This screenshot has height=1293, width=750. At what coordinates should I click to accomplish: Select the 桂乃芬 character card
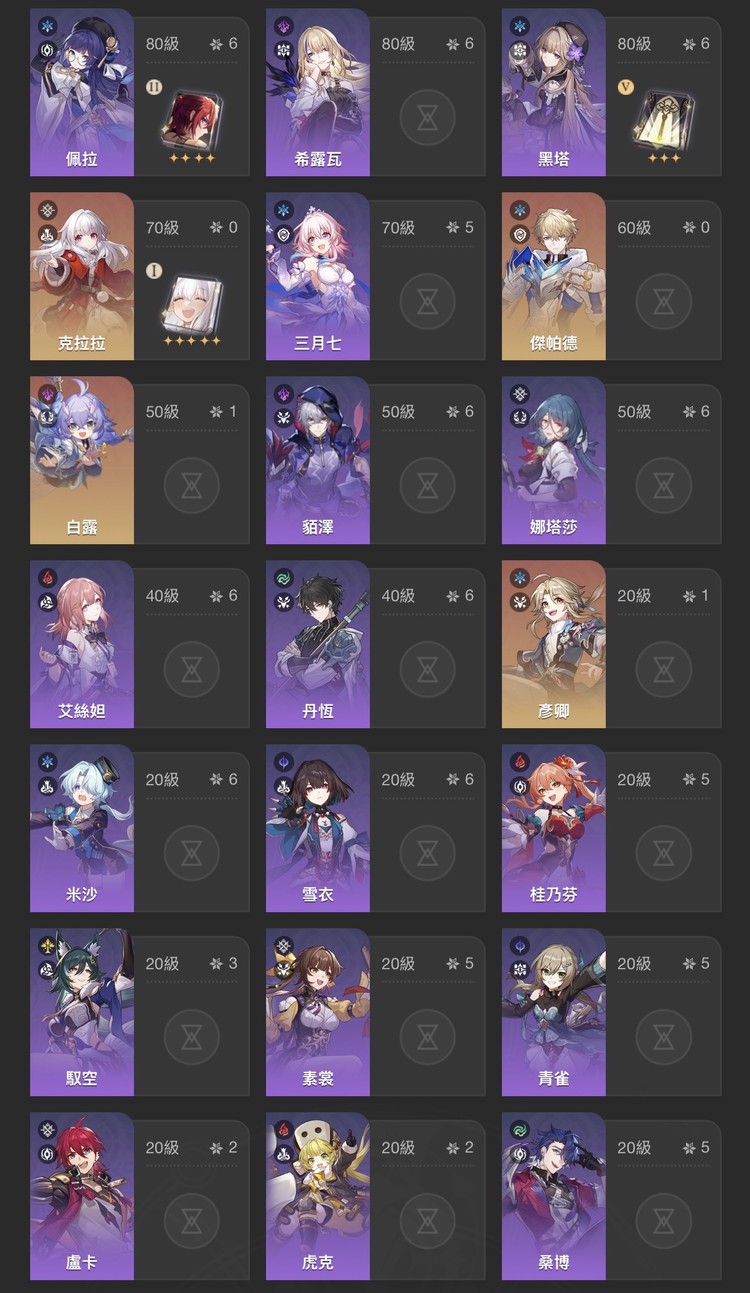tap(554, 828)
